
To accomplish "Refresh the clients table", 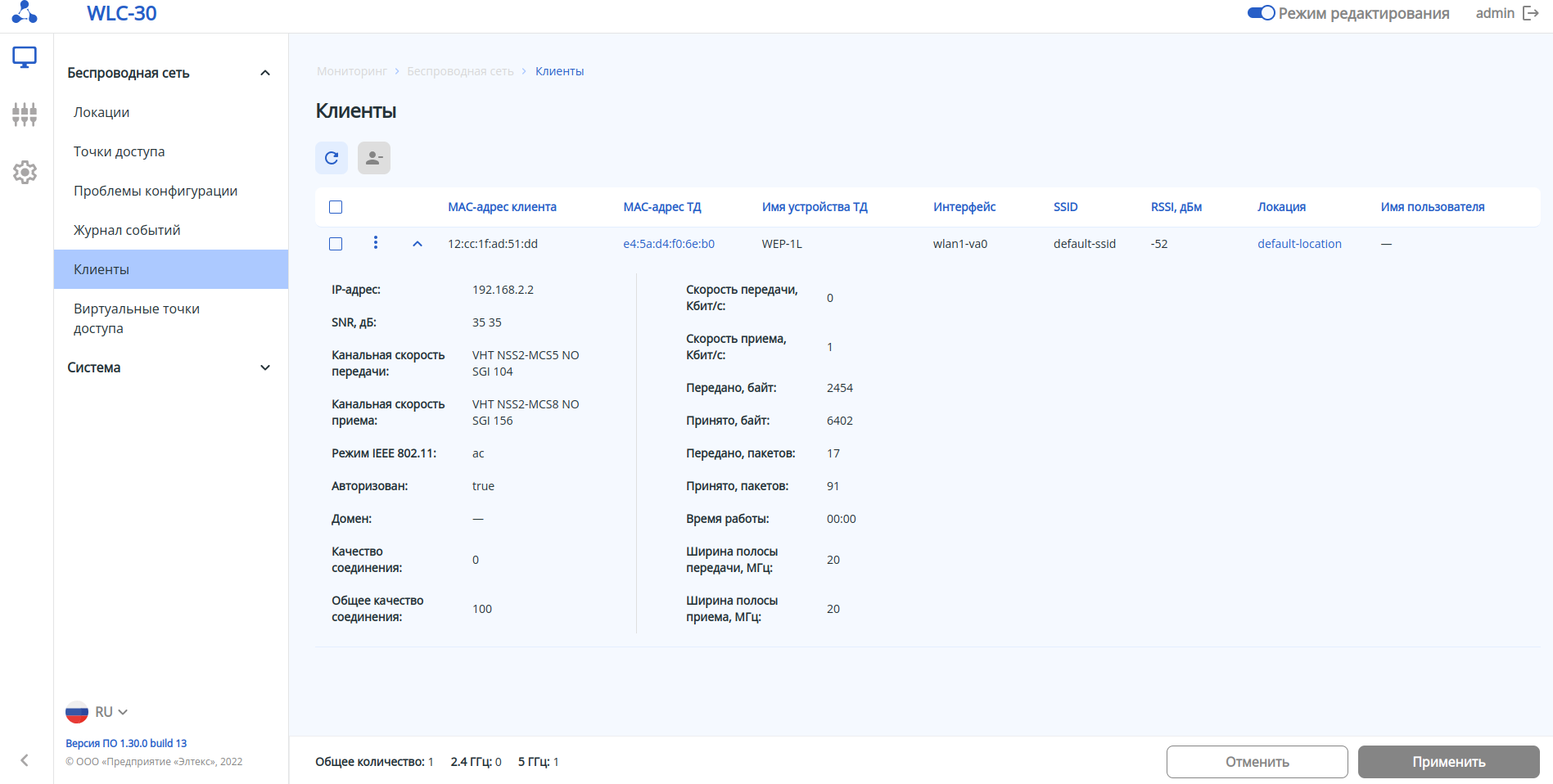I will (x=332, y=158).
